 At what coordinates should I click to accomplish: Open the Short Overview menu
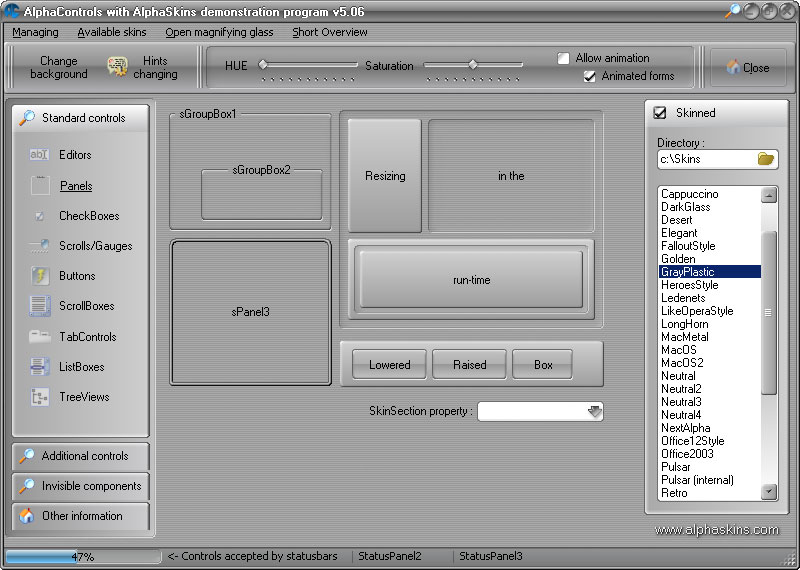tap(330, 32)
